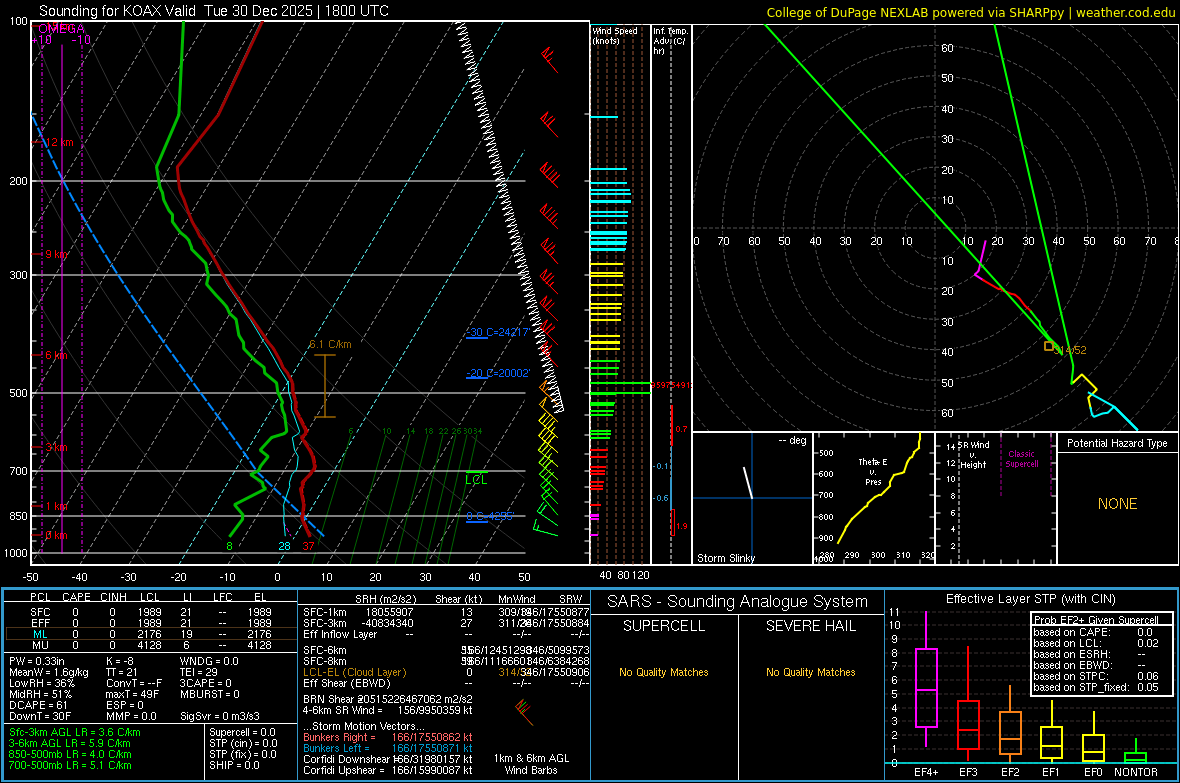The image size is (1180, 783).
Task: Click the 'SRH (m2/s2)' column header
Action: pos(385,599)
